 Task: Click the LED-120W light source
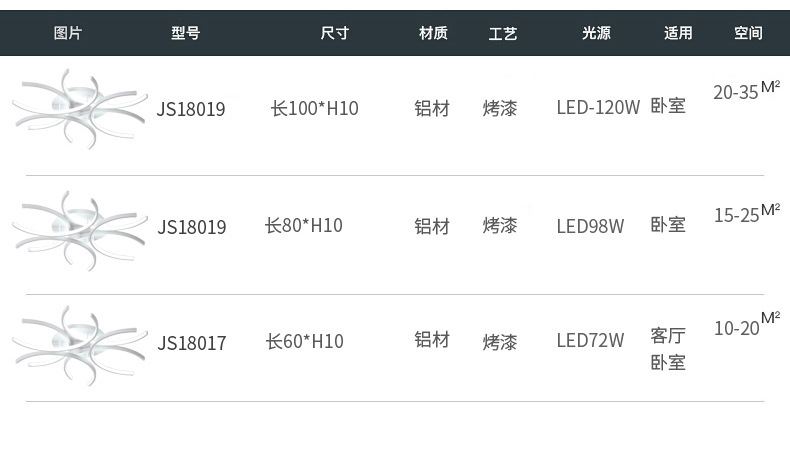(x=598, y=108)
